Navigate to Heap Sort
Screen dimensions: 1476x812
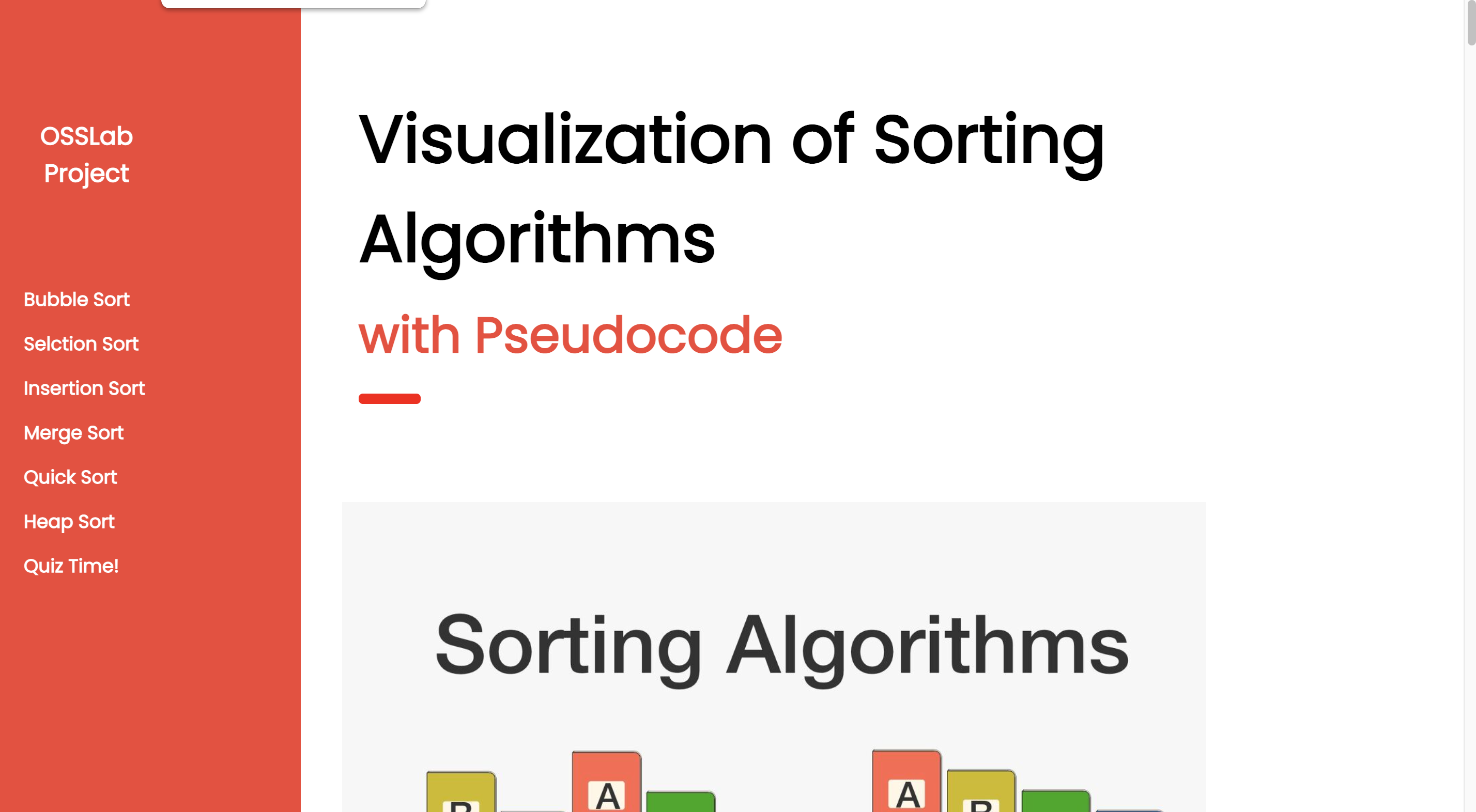[69, 521]
